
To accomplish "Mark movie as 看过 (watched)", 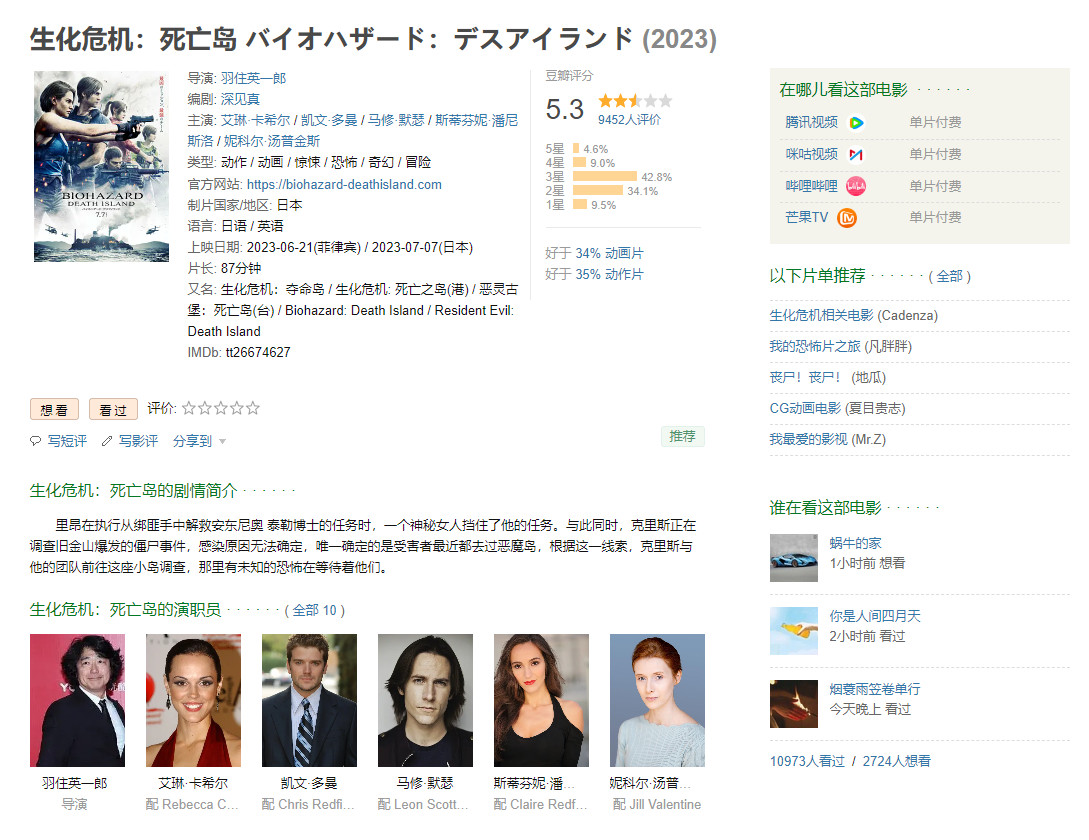I will tap(113, 409).
